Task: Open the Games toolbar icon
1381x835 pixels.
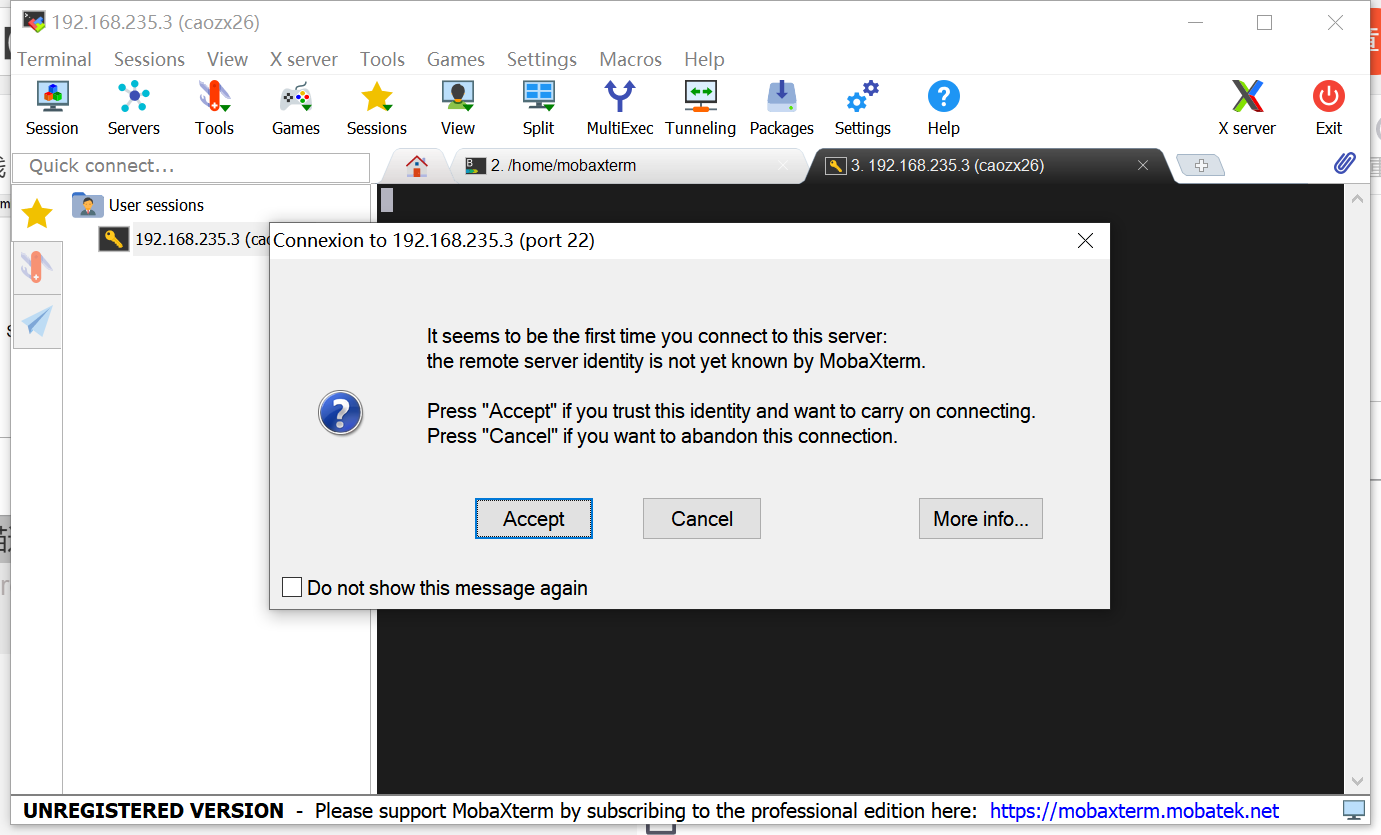Action: (x=295, y=108)
